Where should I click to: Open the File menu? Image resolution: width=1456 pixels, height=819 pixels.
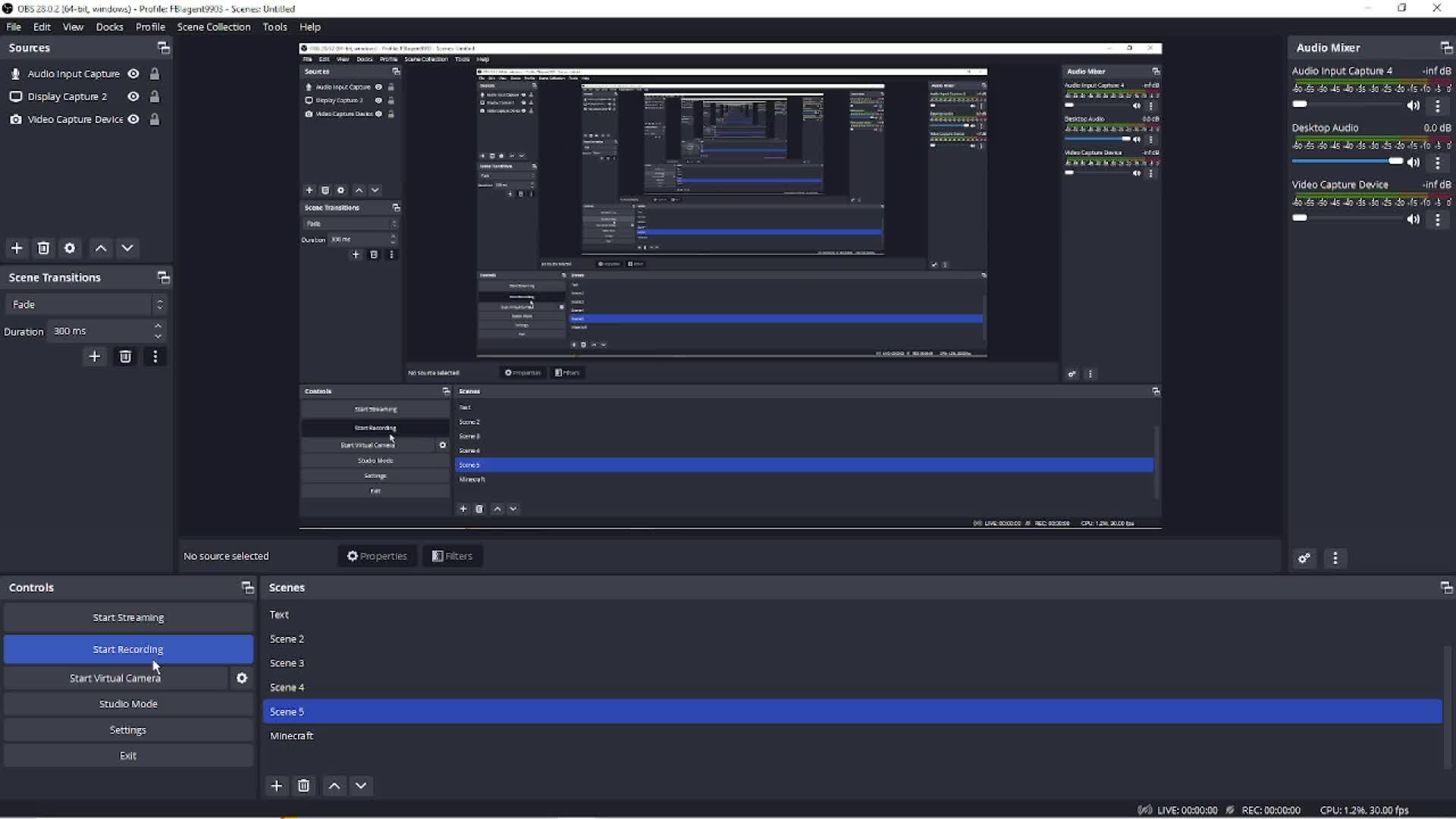click(14, 27)
